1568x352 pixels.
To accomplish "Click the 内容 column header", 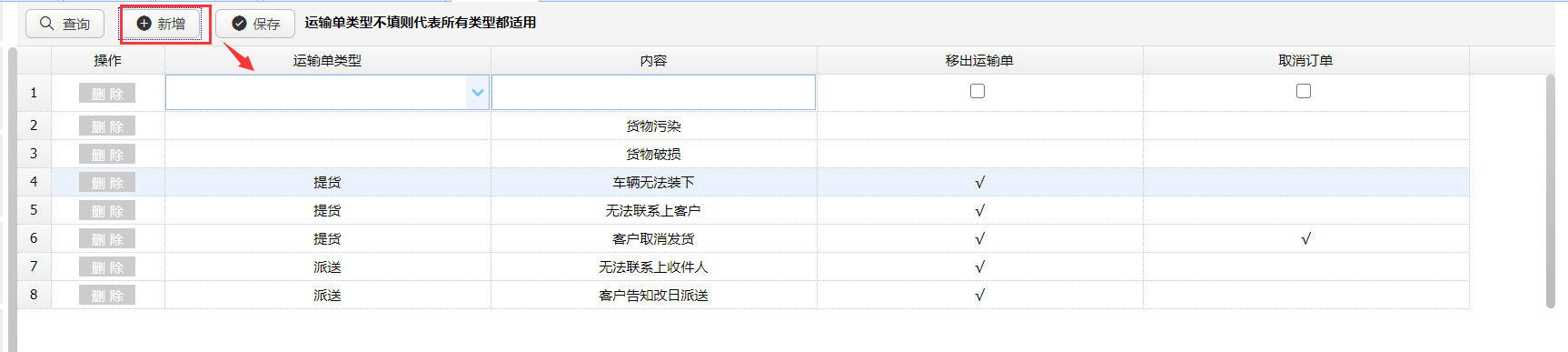I will pyautogui.click(x=653, y=61).
